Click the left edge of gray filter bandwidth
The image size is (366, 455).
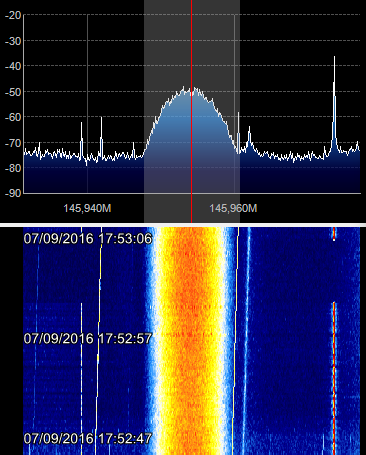pyautogui.click(x=144, y=111)
